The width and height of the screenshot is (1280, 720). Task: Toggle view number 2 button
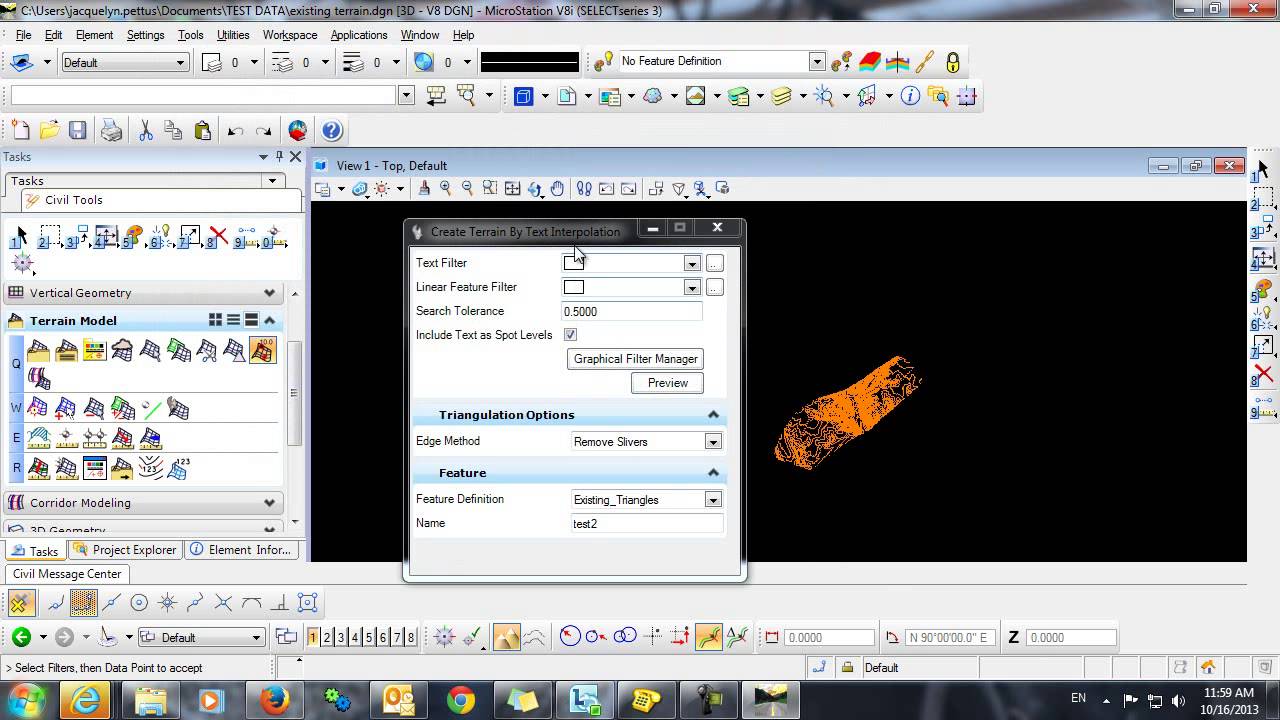coord(327,637)
